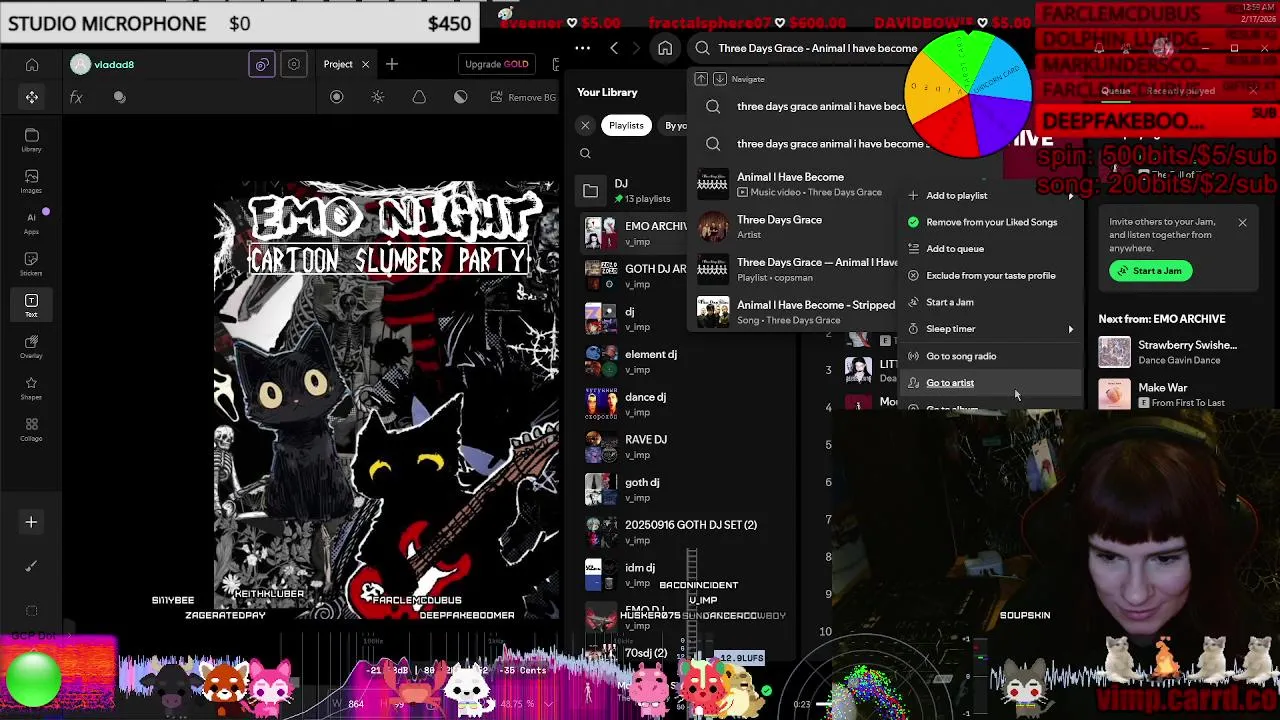Close the Project tab
1280x720 pixels.
(365, 65)
